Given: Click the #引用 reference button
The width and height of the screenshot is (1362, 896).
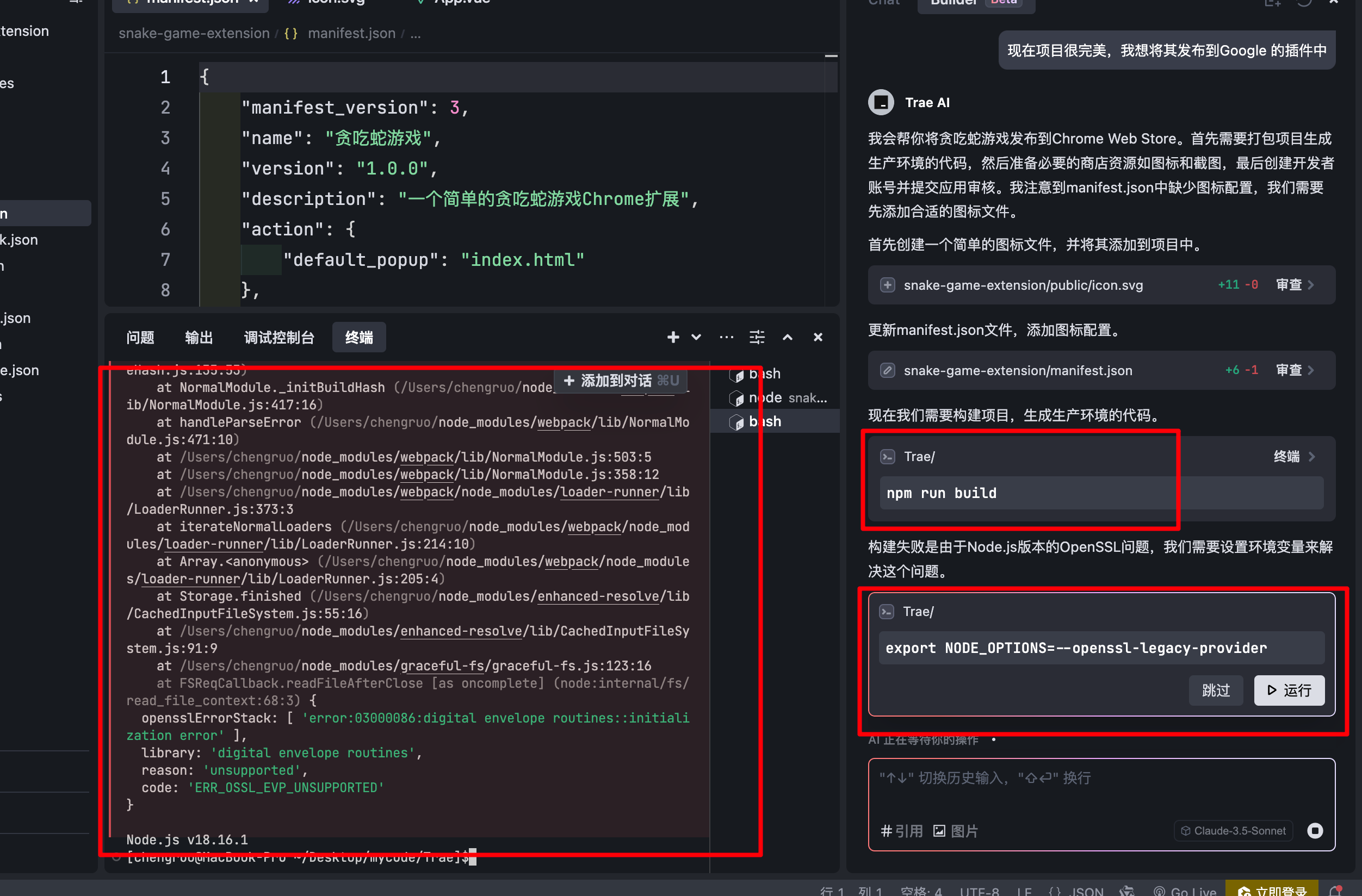Looking at the screenshot, I should (x=902, y=831).
